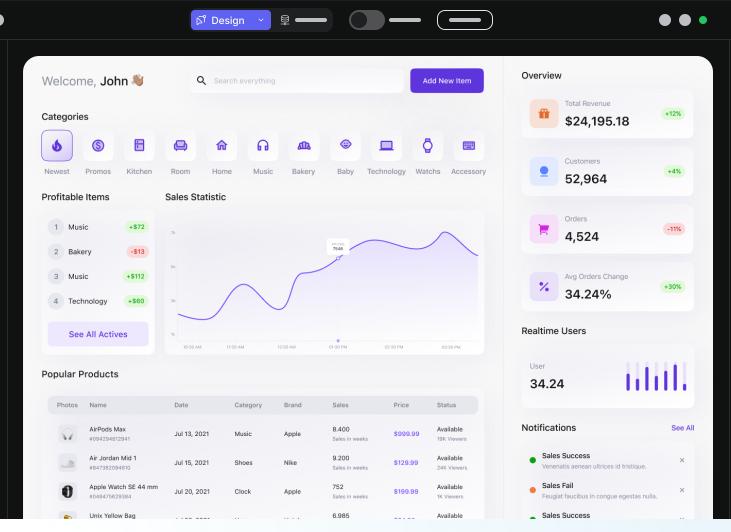Click the Design mode tab
Image resolution: width=731 pixels, height=532 pixels.
point(221,20)
